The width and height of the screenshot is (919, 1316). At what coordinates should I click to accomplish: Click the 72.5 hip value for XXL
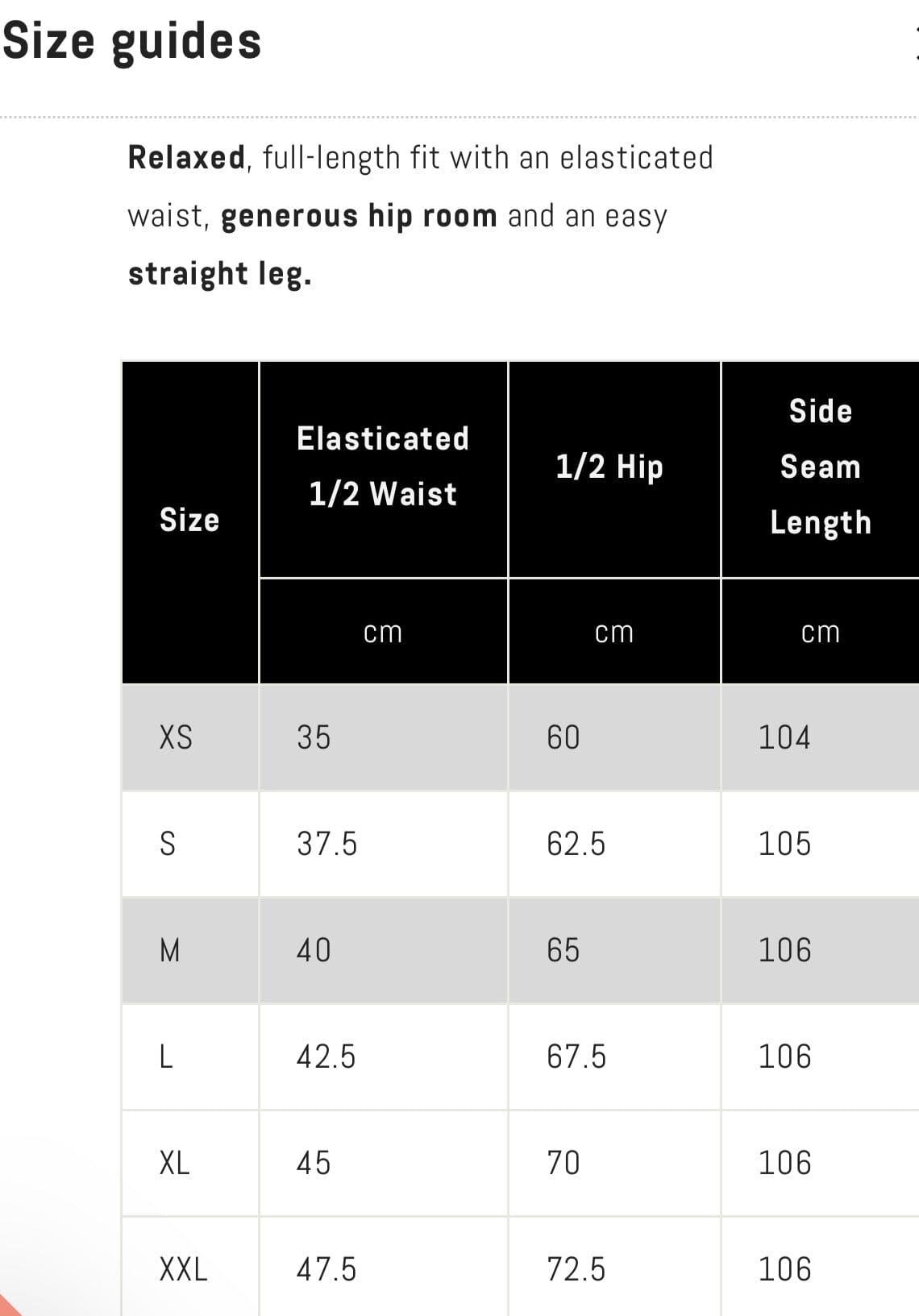click(576, 1269)
